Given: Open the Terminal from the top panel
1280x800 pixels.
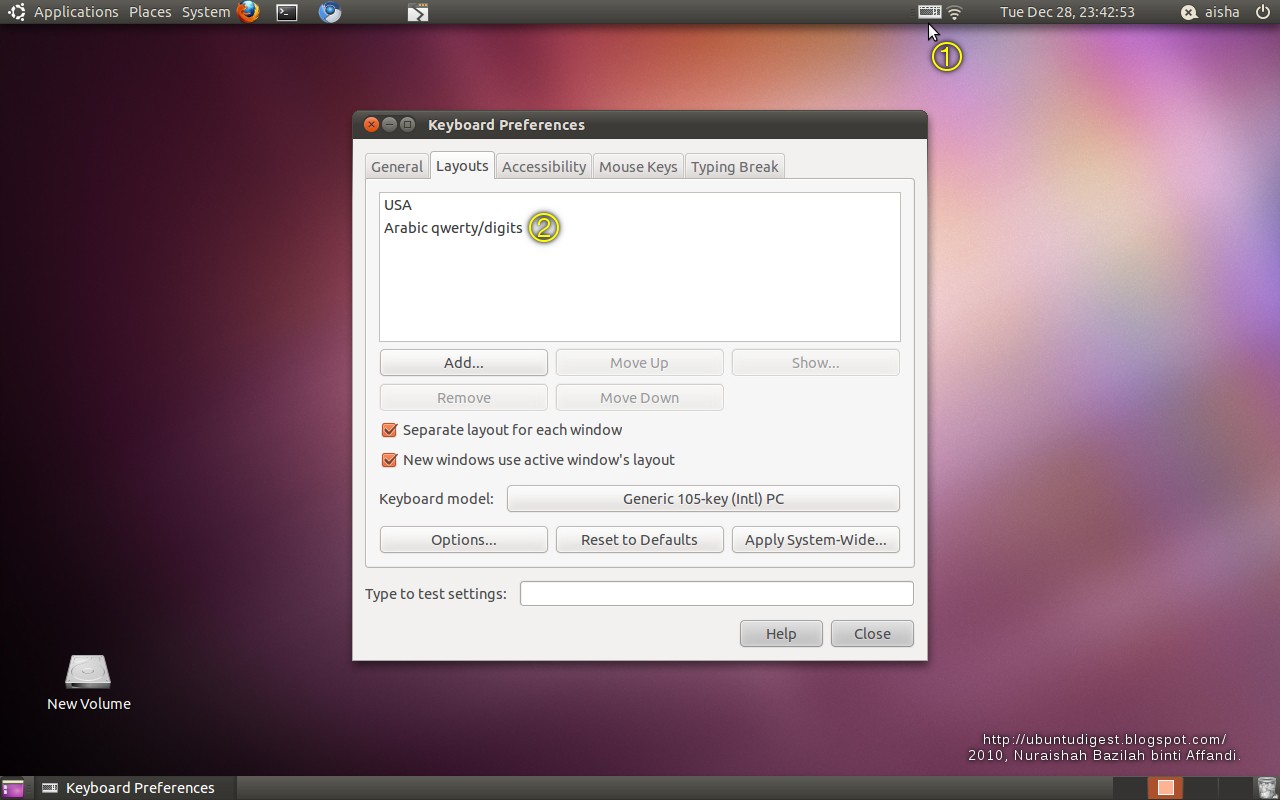Looking at the screenshot, I should point(287,12).
